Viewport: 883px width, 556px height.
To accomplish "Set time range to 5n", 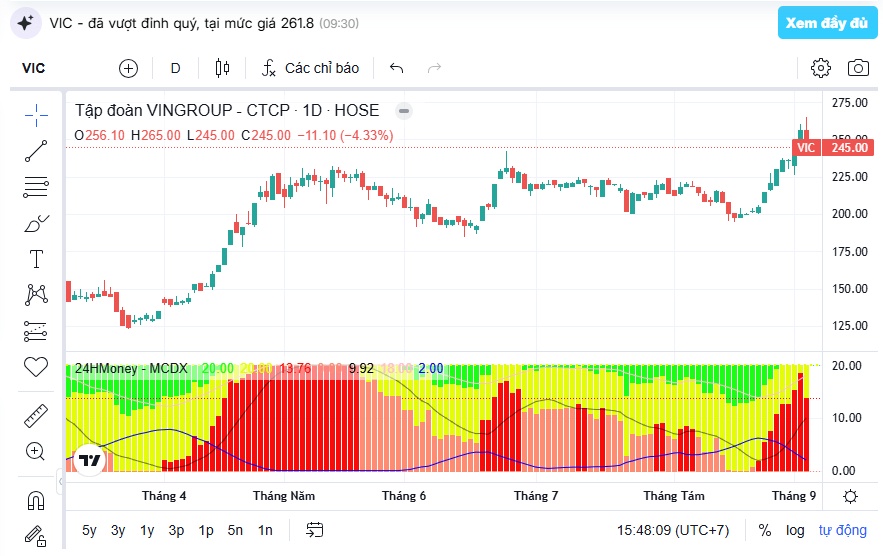I will point(235,530).
